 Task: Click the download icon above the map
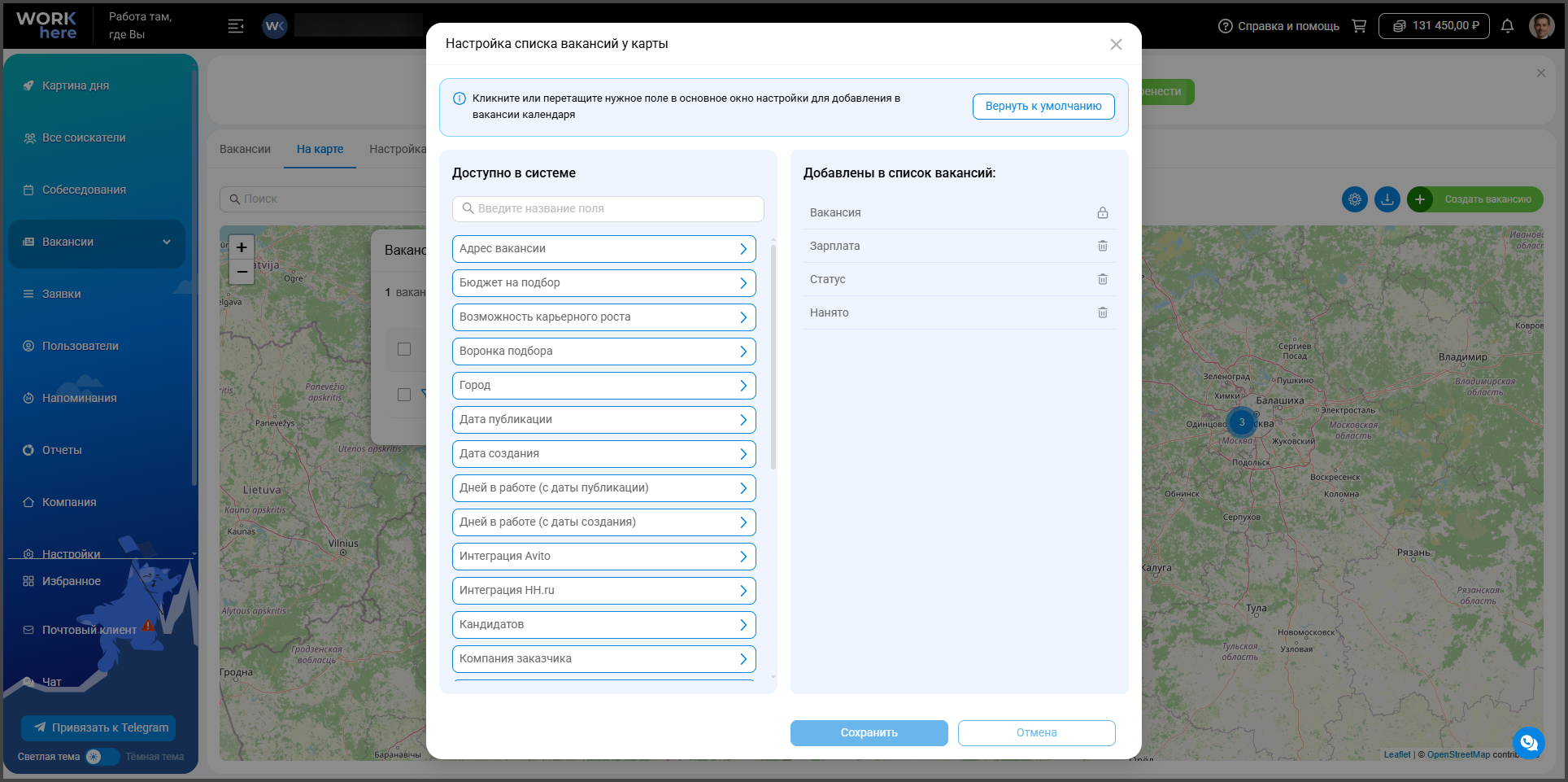1387,199
